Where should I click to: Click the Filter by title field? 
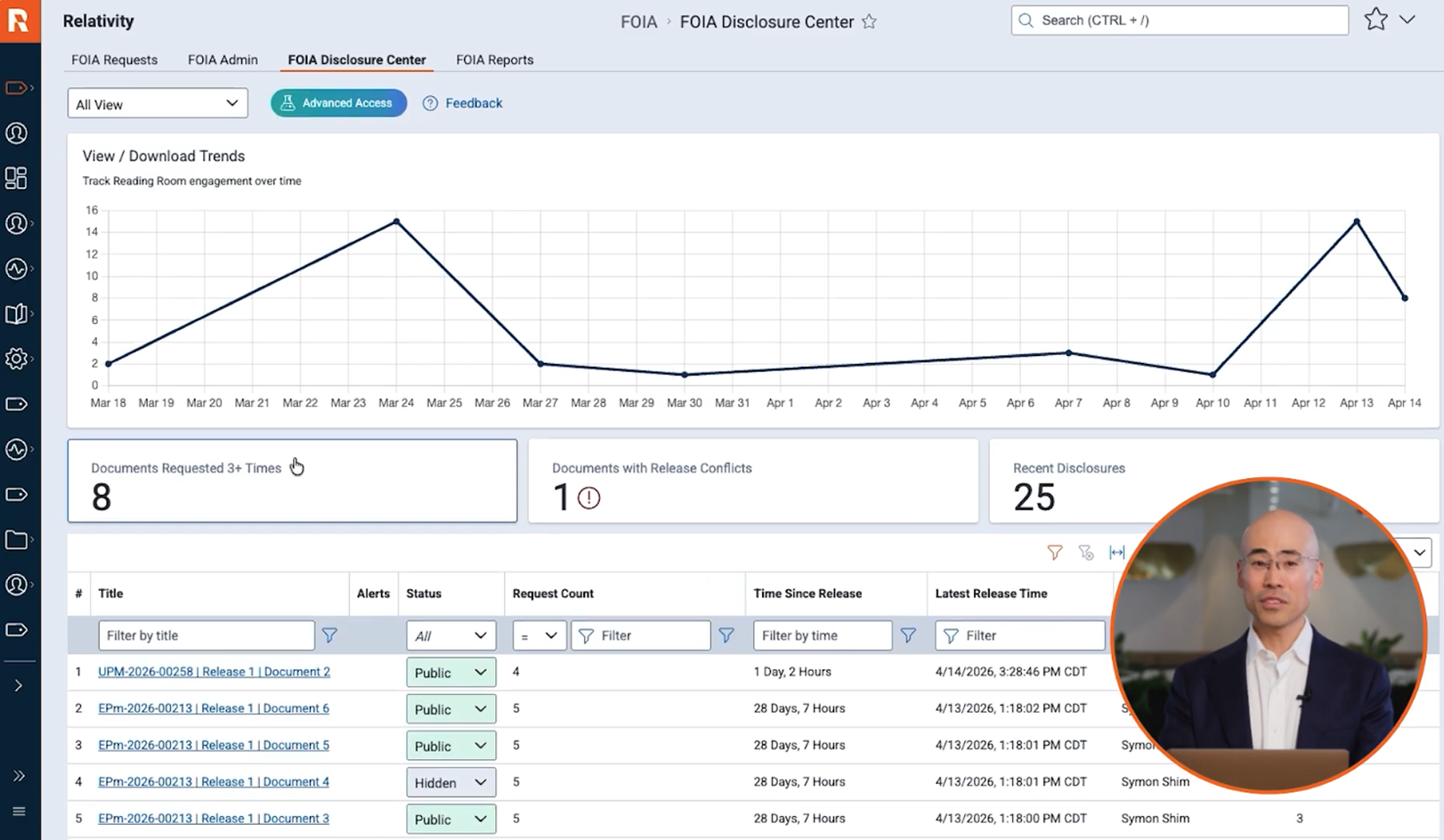pos(206,635)
